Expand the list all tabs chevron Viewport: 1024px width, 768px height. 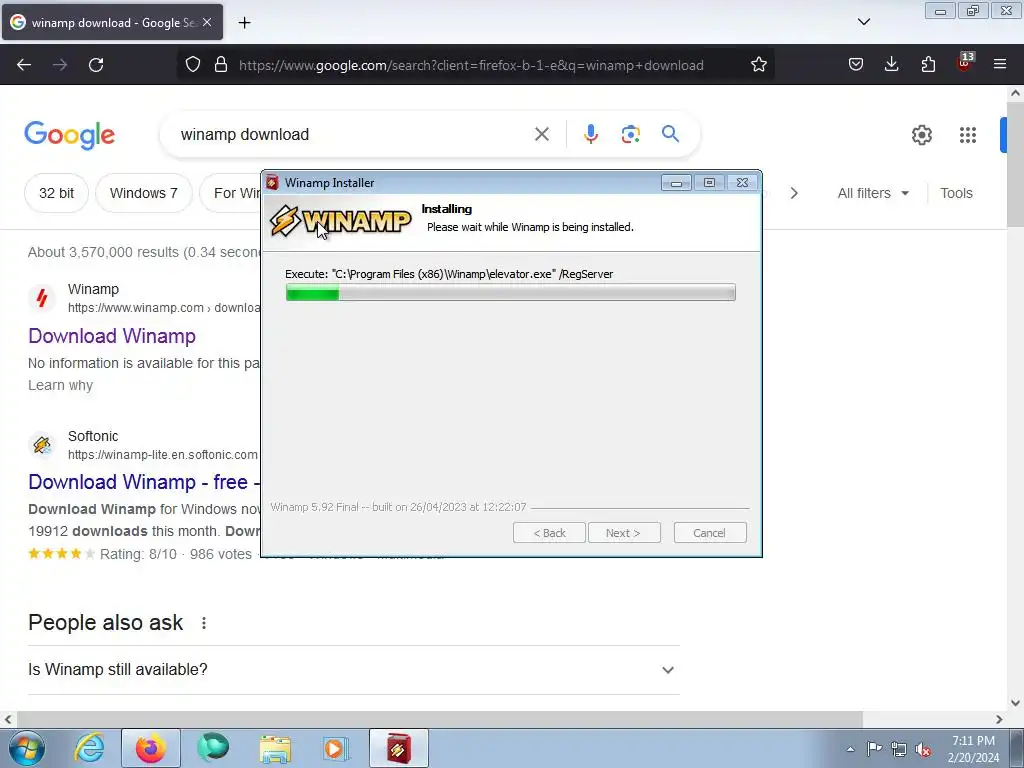(863, 22)
